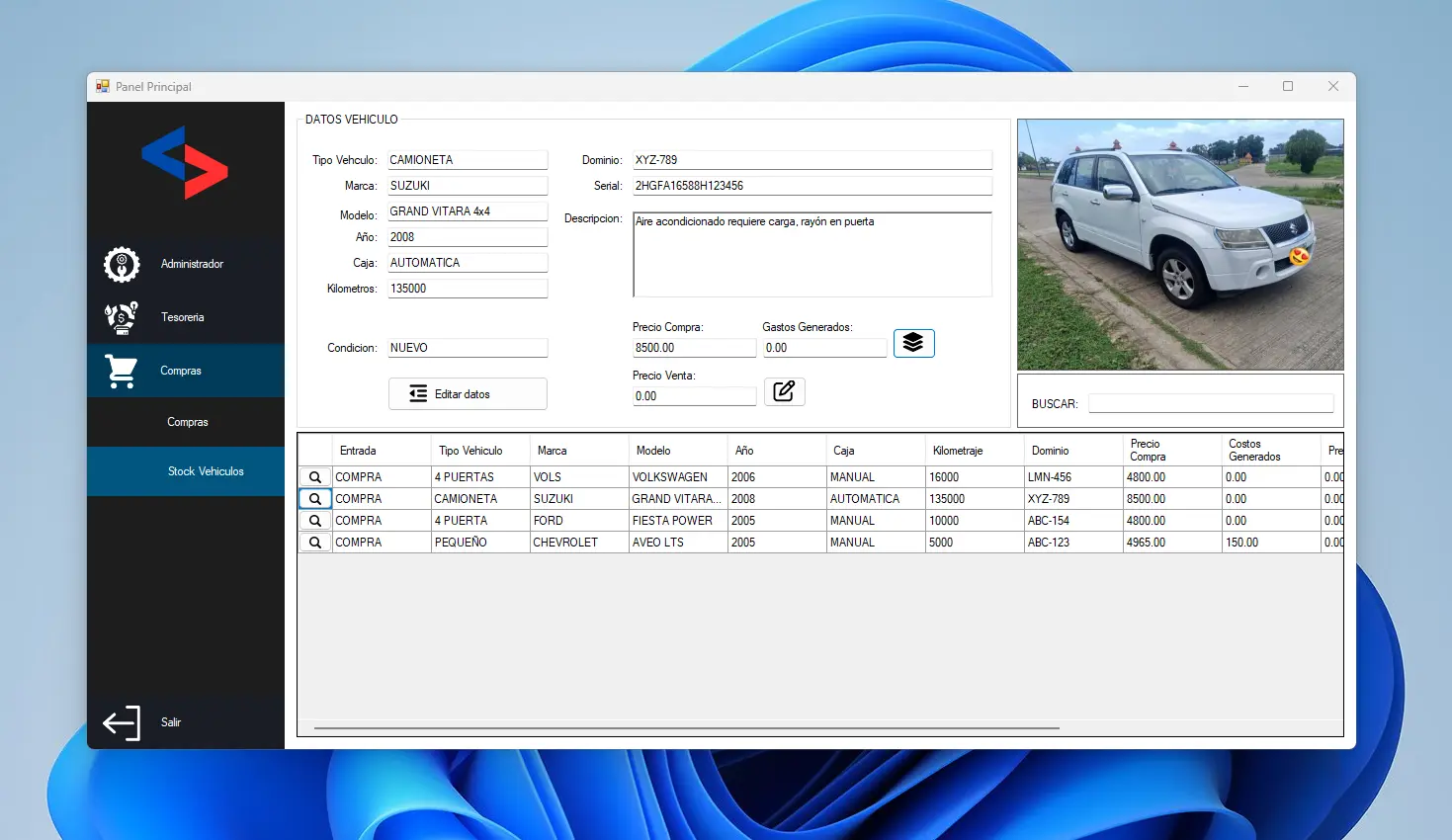Open the Gastos Generados layers icon button
This screenshot has height=840, width=1452.
913,343
